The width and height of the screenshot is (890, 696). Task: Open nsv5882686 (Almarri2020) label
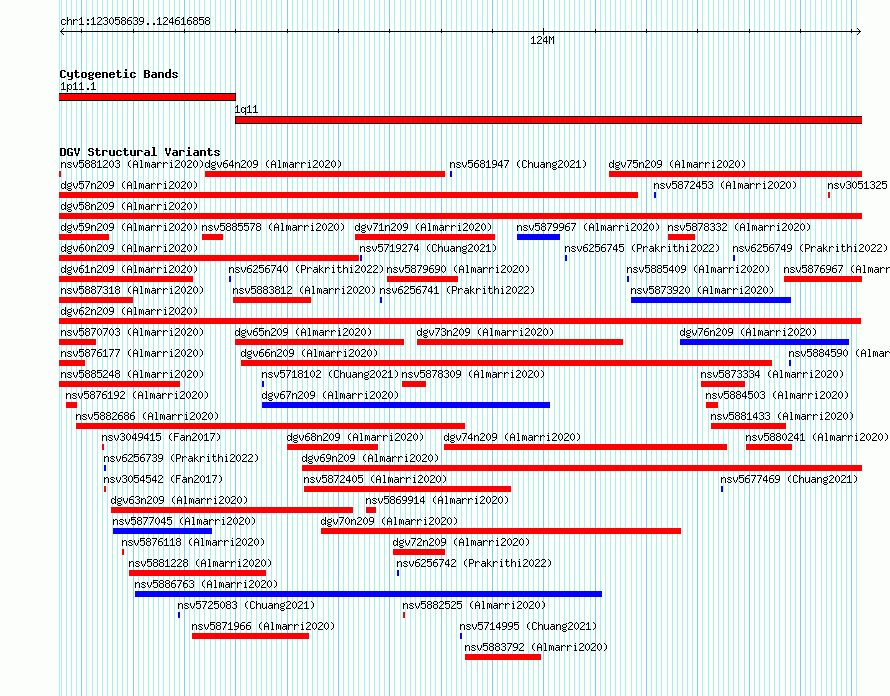coord(147,416)
